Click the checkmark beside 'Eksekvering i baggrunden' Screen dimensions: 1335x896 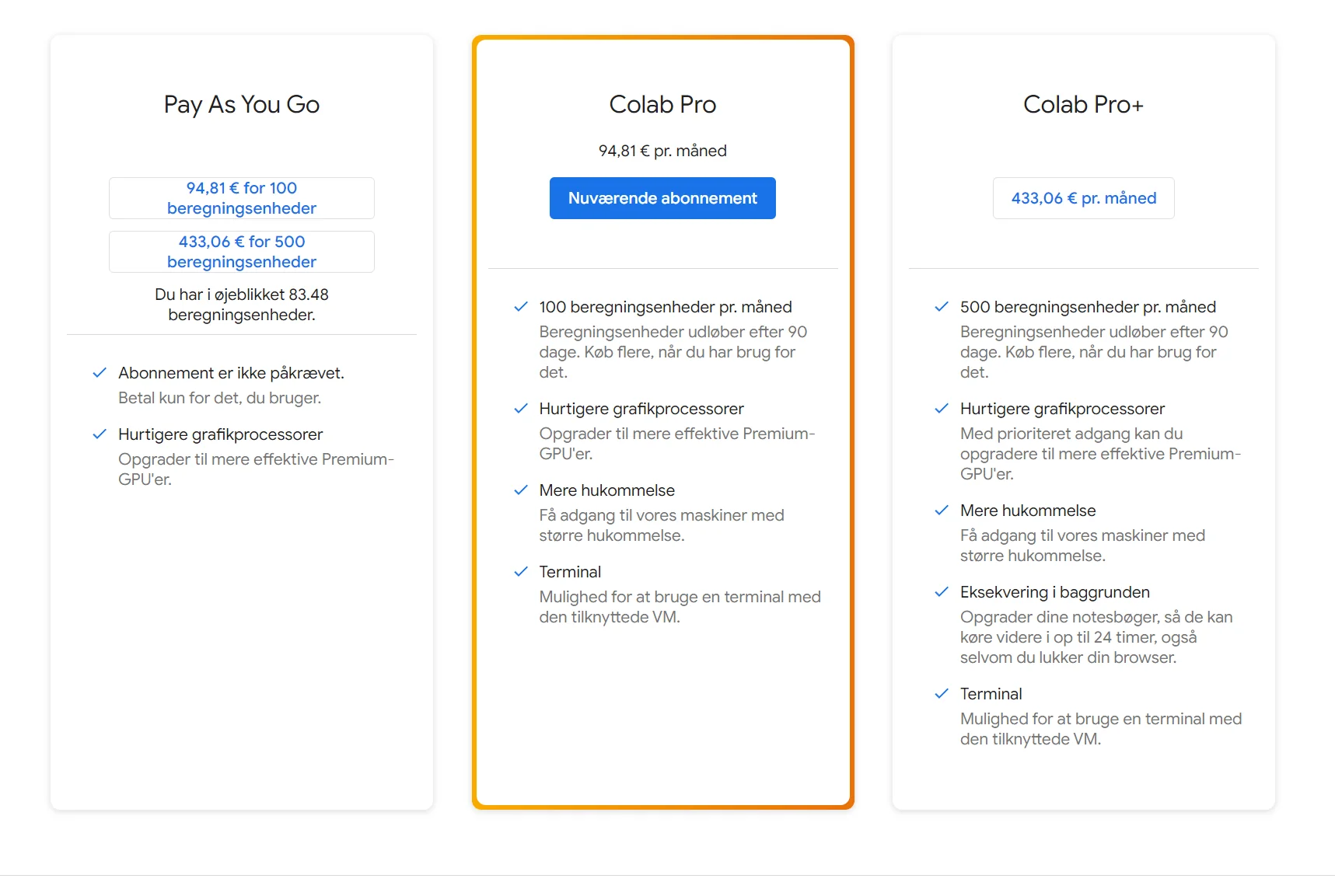(942, 592)
